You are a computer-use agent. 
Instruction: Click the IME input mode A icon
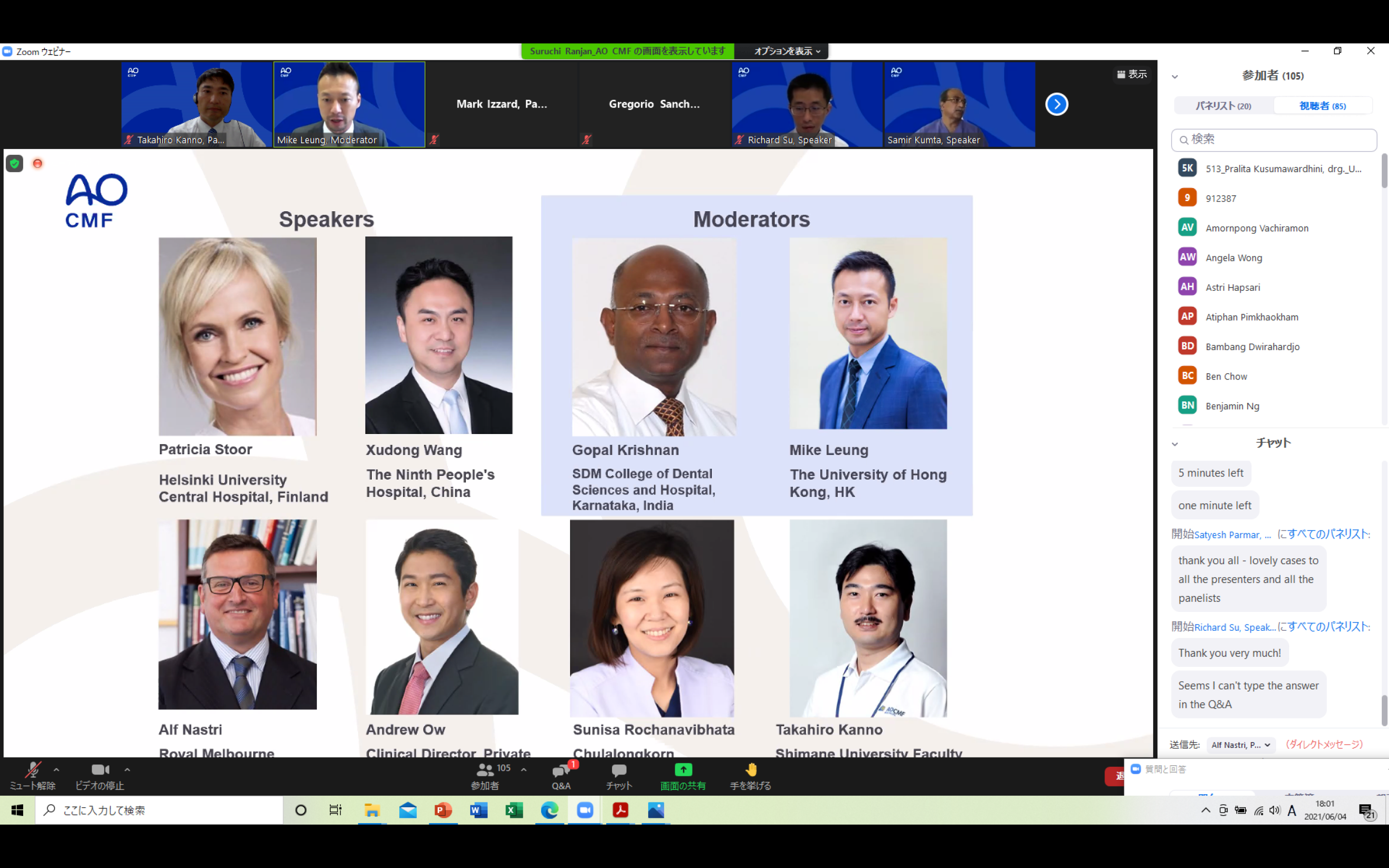(x=1292, y=810)
